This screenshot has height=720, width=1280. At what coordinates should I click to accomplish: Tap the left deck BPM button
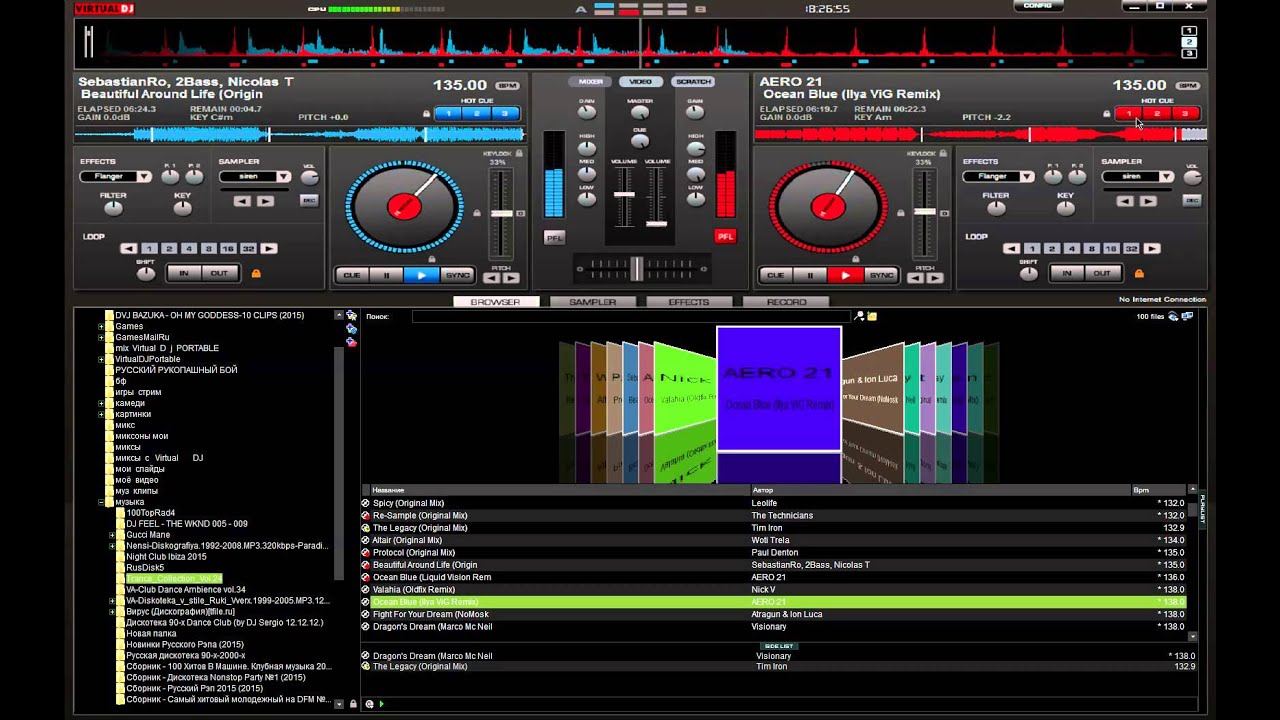508,86
